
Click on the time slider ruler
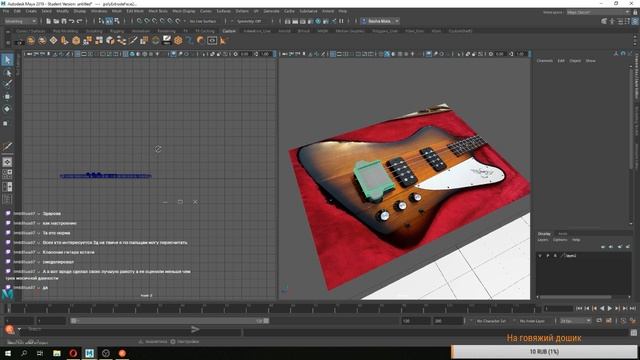click(272, 309)
